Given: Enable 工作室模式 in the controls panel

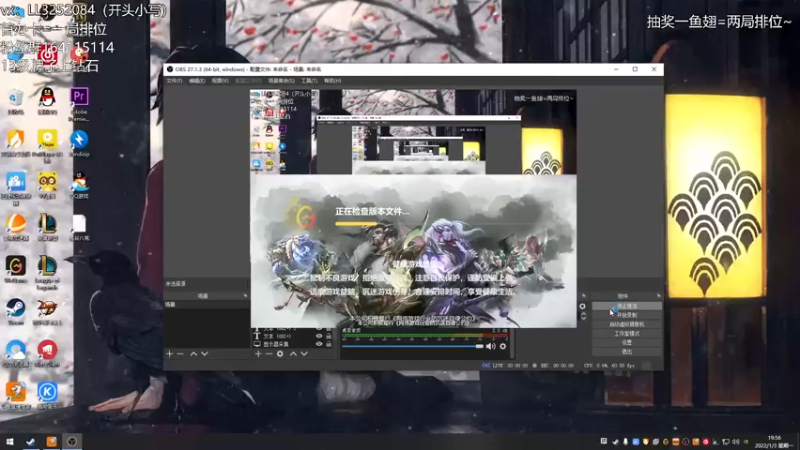Looking at the screenshot, I should tap(627, 334).
